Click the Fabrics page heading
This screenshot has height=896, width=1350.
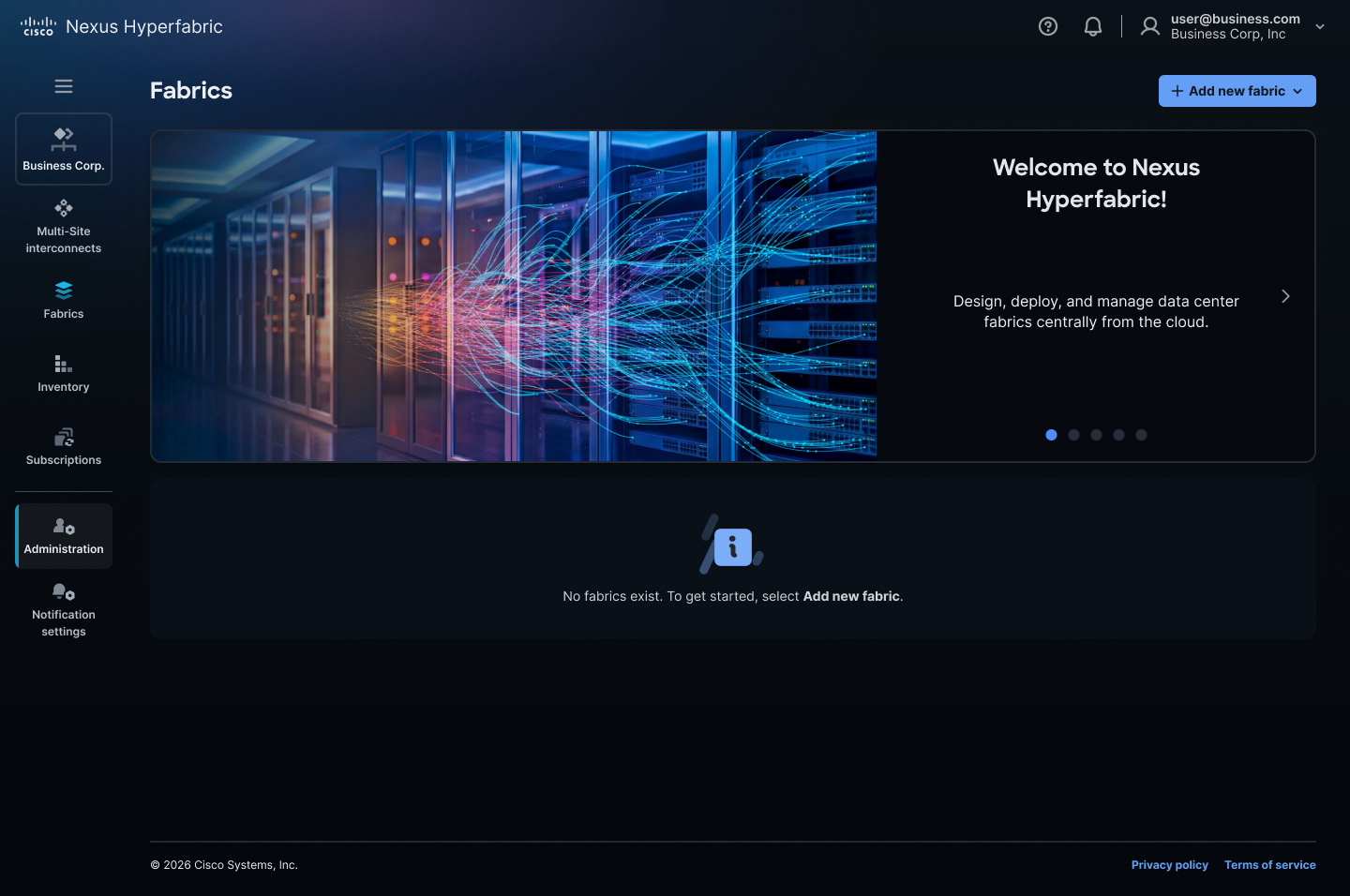(191, 90)
